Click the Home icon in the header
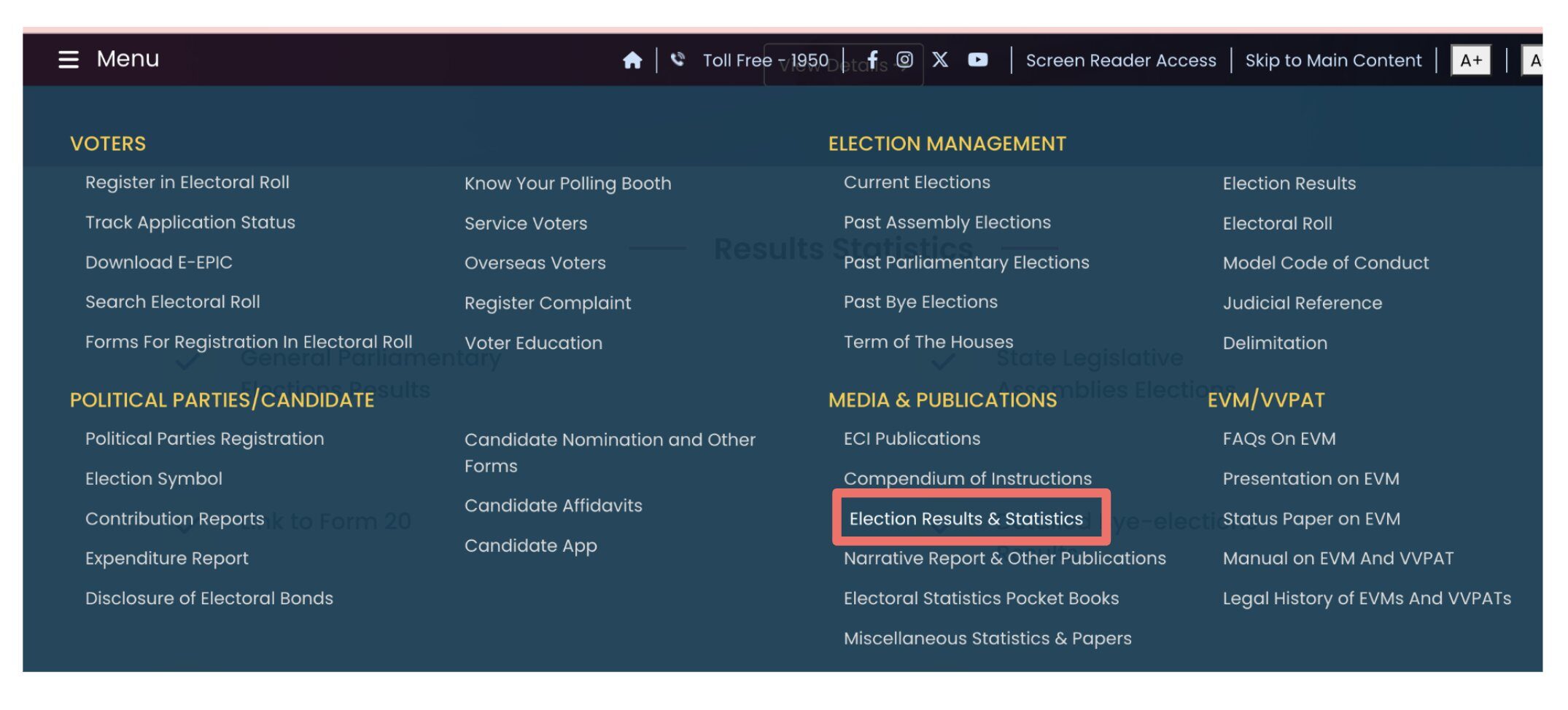Viewport: 1568px width, 710px height. [x=633, y=61]
